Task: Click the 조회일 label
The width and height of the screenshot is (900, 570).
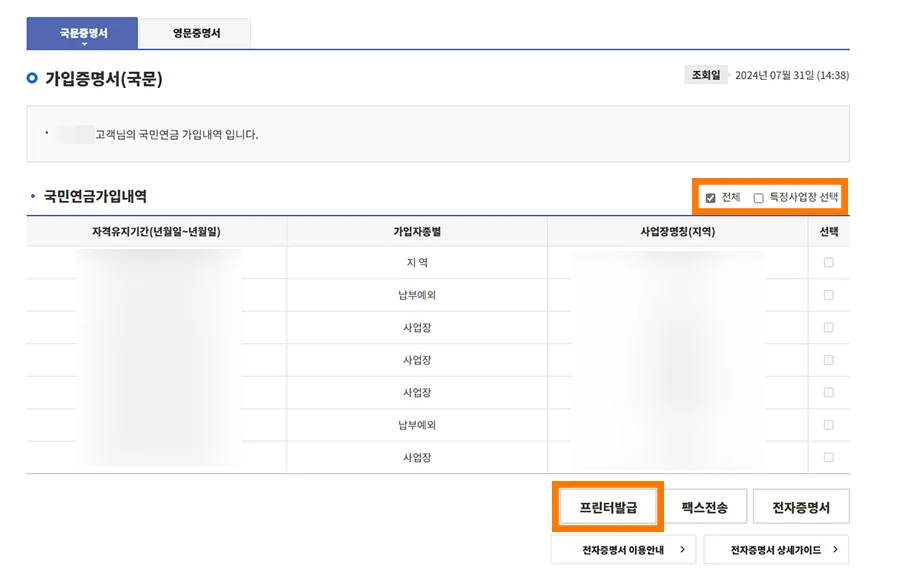Action: tap(705, 75)
